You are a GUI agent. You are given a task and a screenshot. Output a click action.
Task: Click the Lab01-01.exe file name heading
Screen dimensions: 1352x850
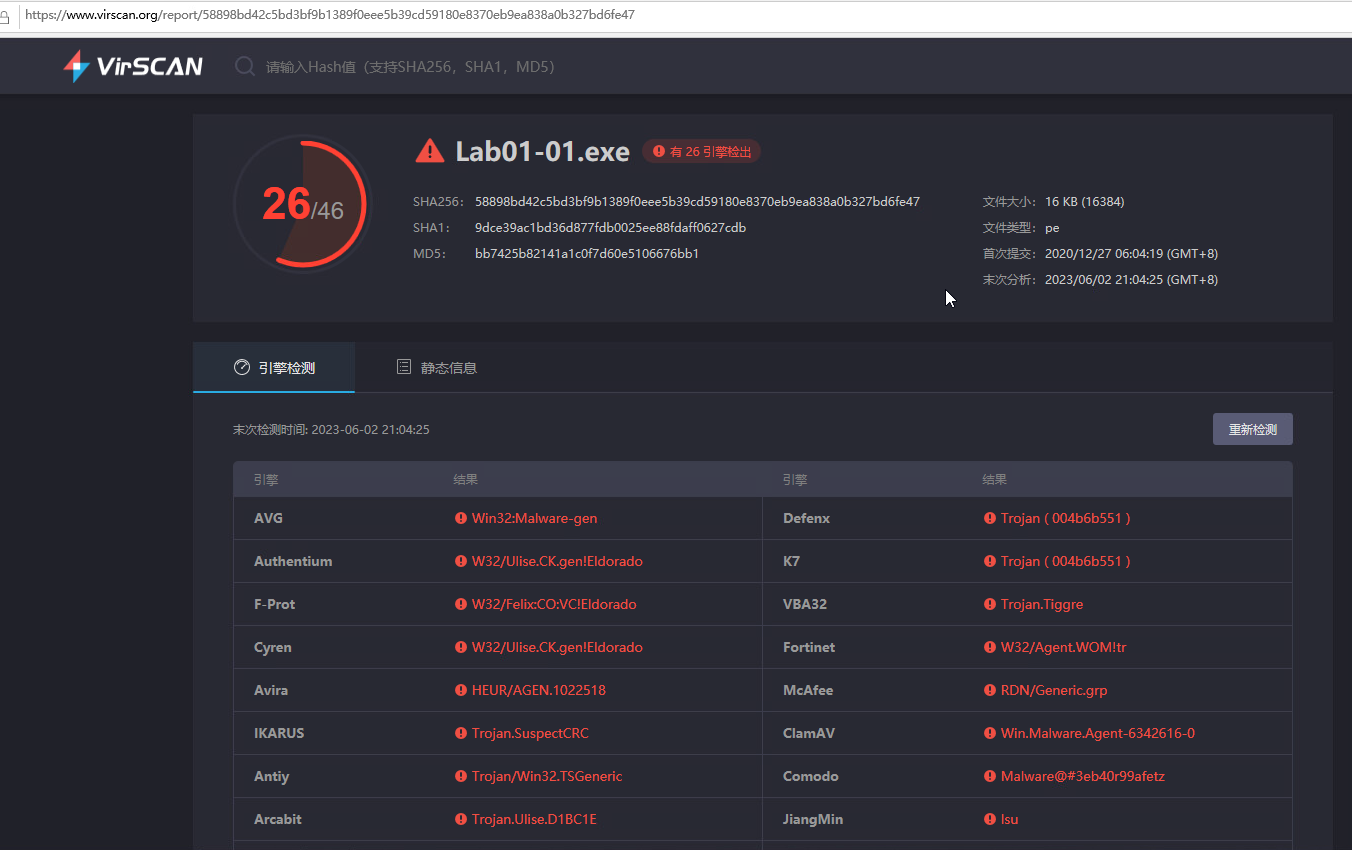(542, 151)
